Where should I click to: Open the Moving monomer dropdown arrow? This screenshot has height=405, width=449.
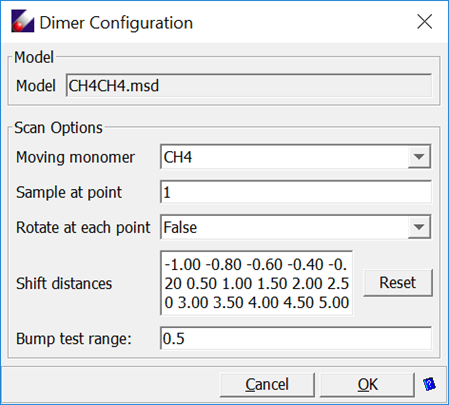pos(419,157)
